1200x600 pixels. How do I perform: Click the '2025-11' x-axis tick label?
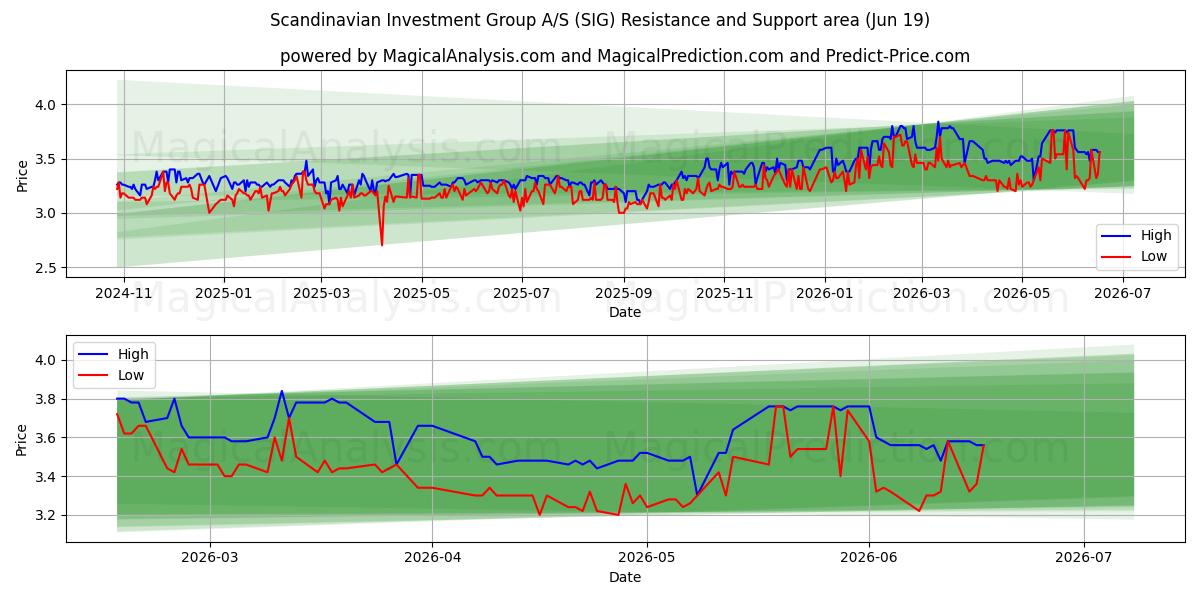click(x=724, y=293)
